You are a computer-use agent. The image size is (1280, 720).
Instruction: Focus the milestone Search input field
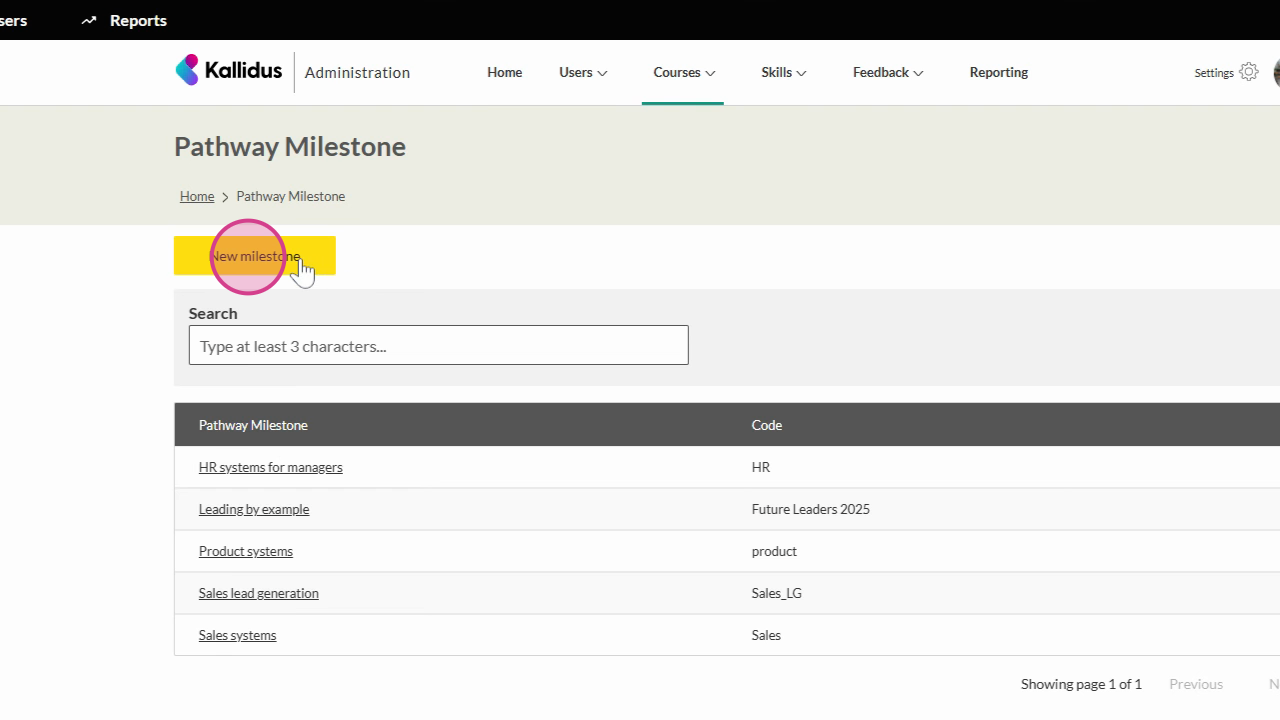coord(438,346)
